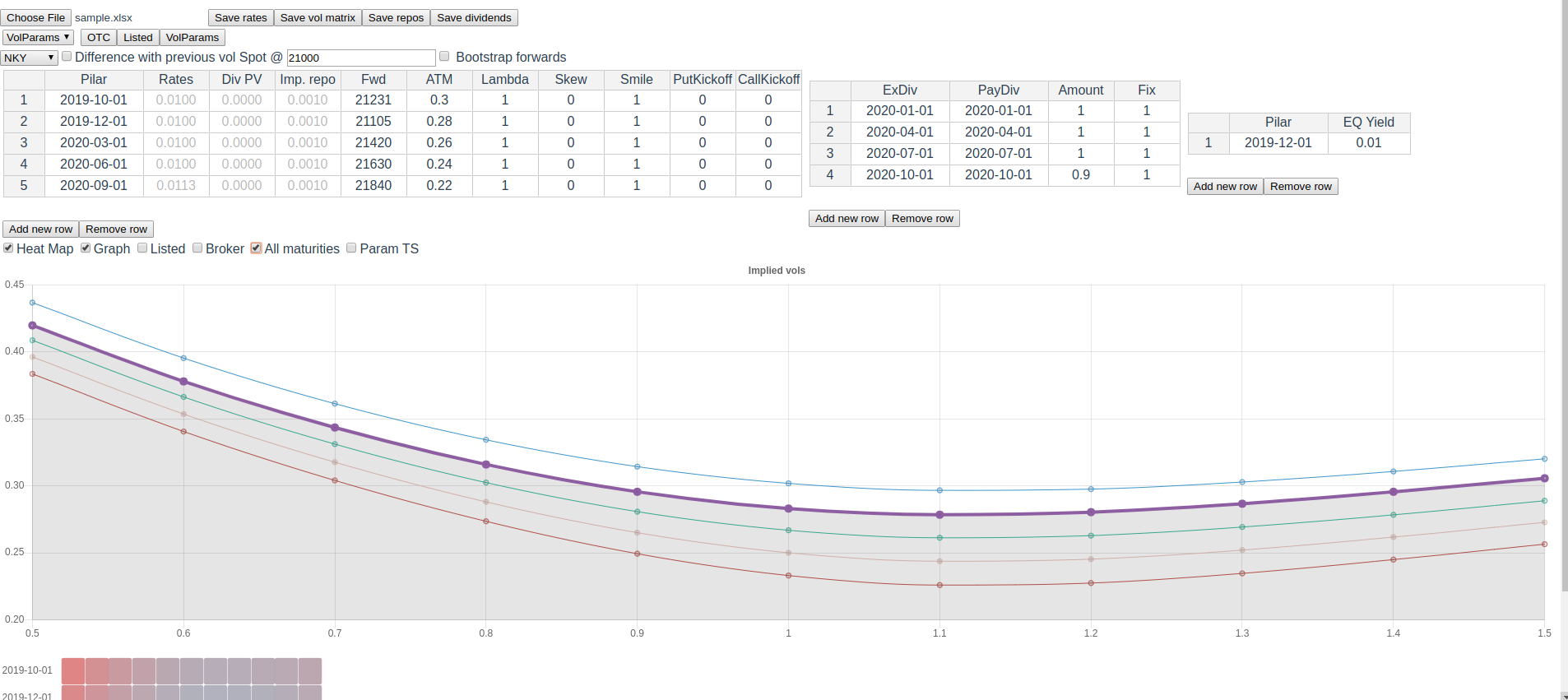Click the Fix column header
The height and width of the screenshot is (700, 1568).
tap(1147, 90)
